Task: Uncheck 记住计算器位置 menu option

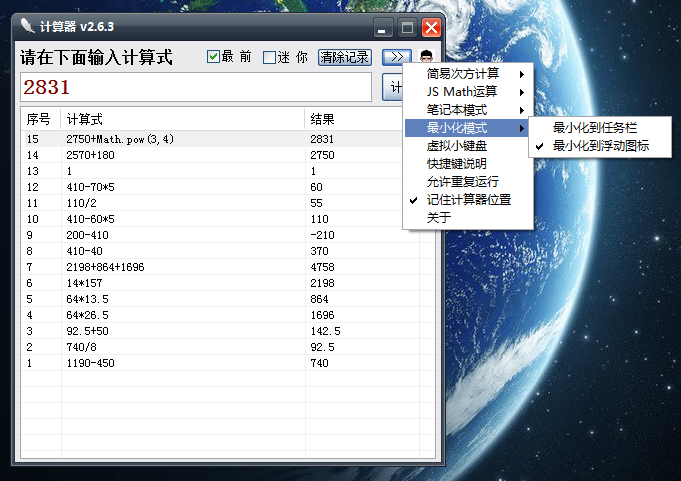Action: click(468, 200)
